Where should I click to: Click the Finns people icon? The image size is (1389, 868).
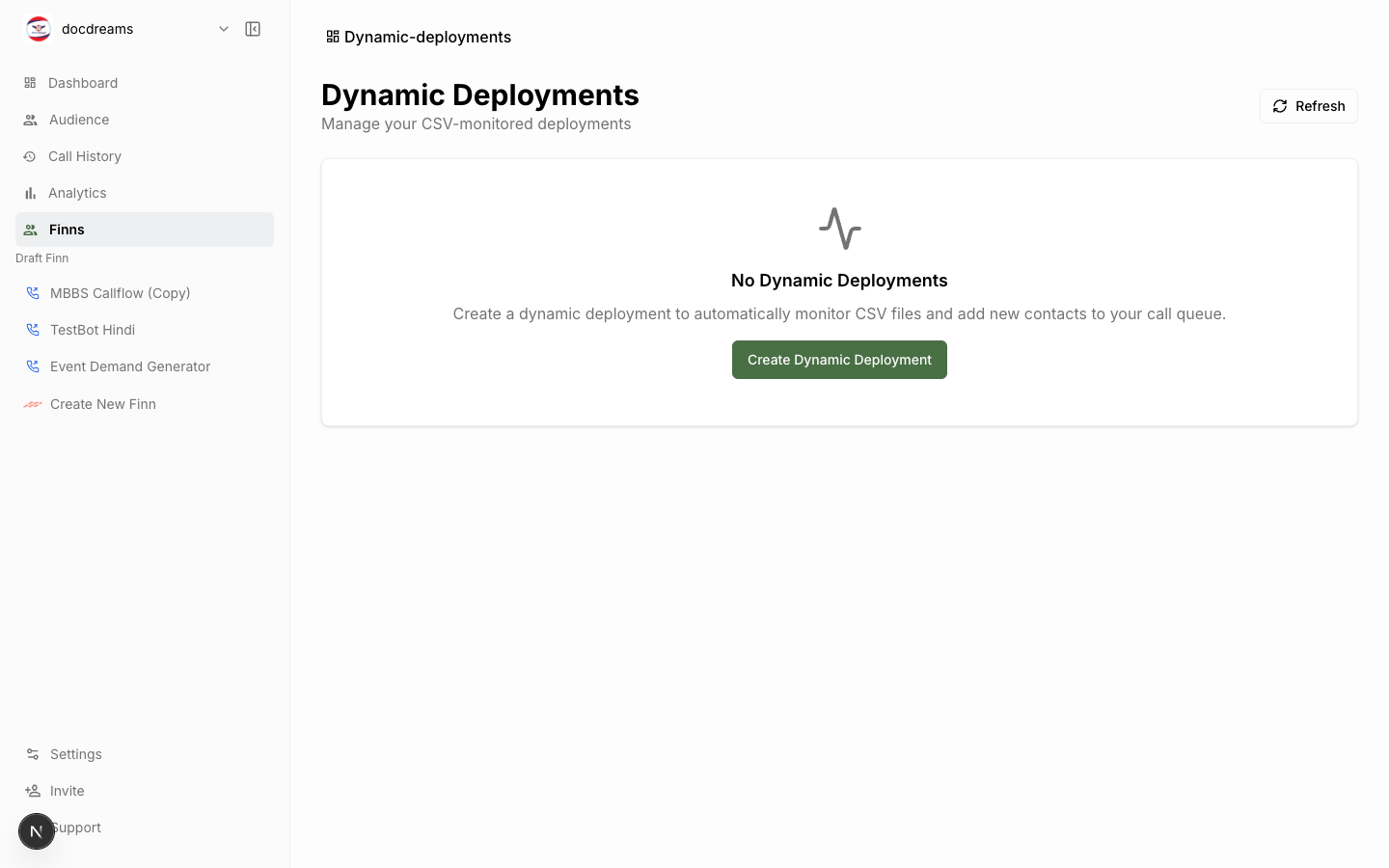tap(30, 230)
